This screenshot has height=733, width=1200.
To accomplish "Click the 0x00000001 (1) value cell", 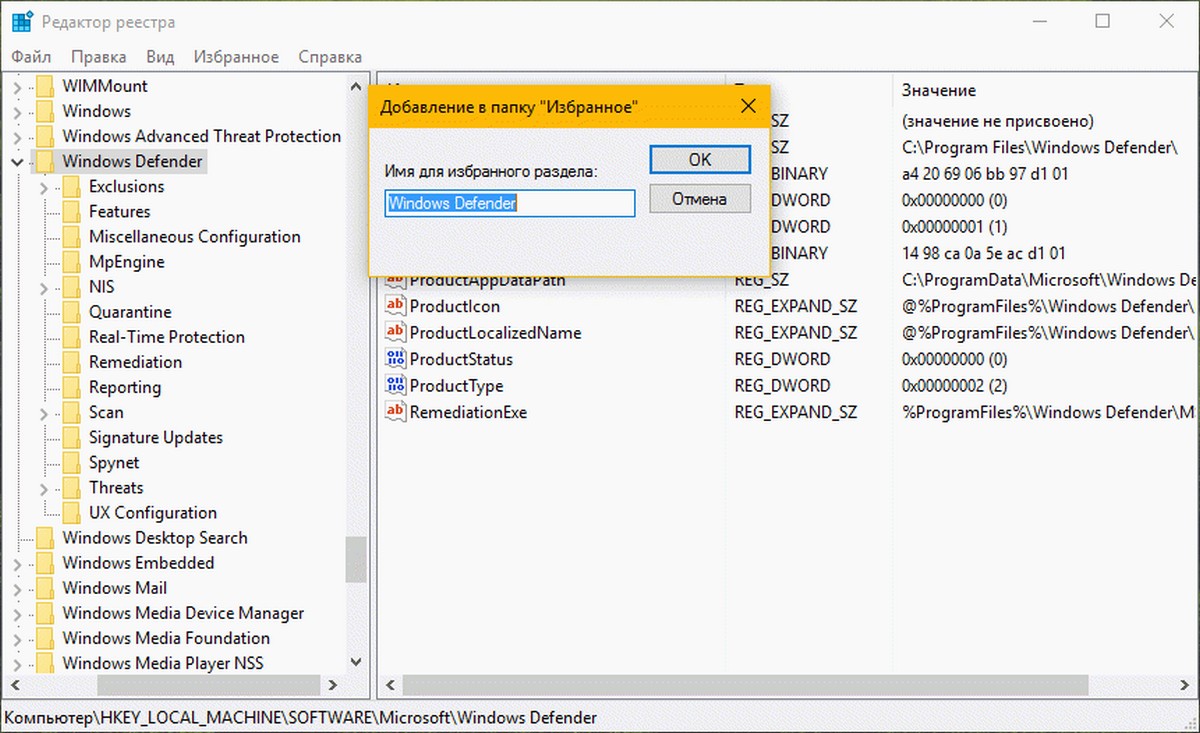I will pos(955,227).
